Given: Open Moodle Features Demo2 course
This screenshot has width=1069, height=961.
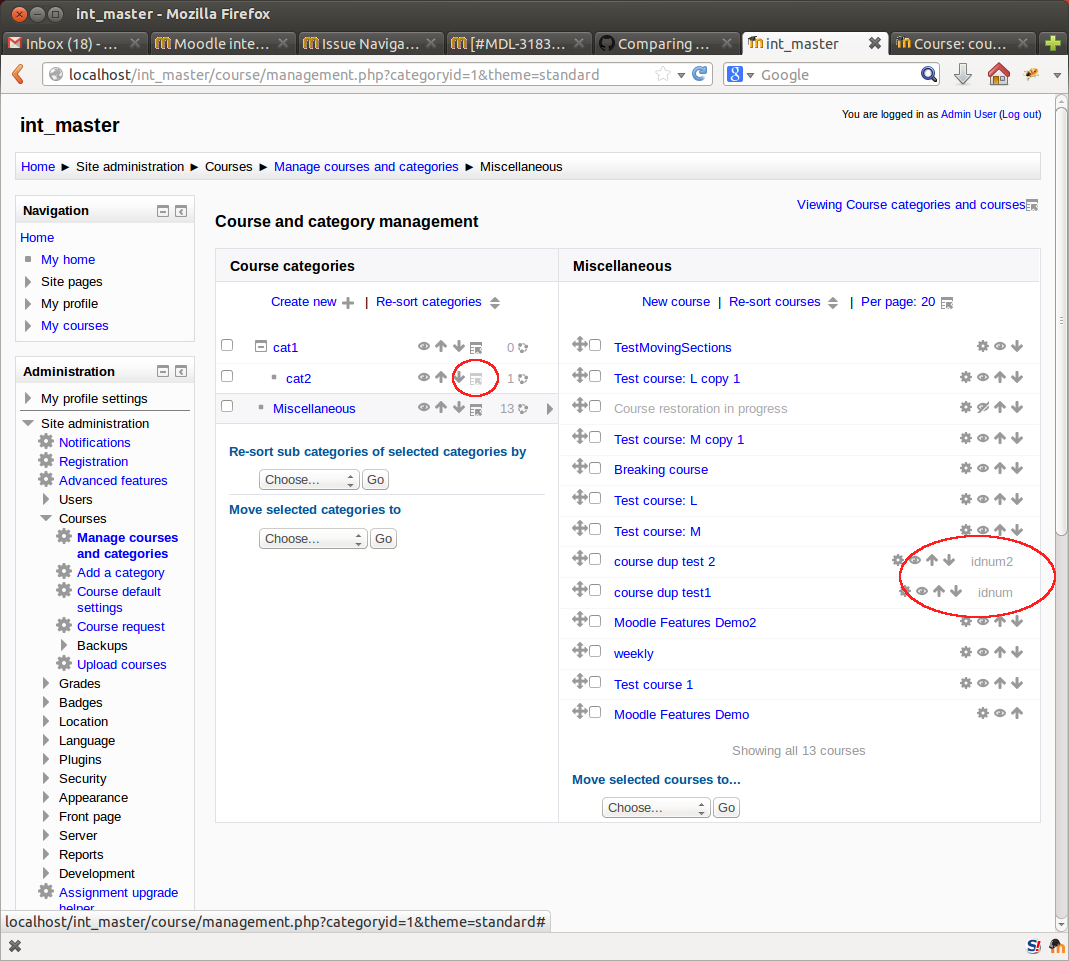Looking at the screenshot, I should (x=684, y=622).
